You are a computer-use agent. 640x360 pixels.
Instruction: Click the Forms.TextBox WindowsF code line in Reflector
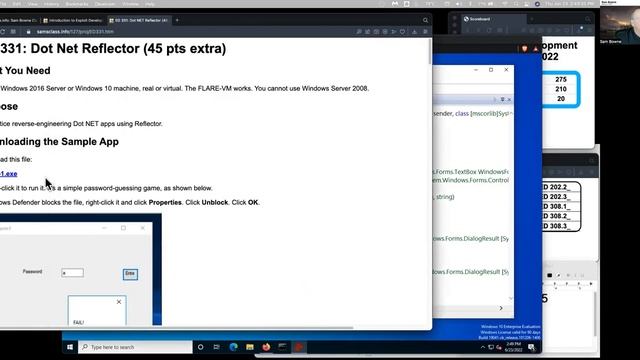point(471,172)
